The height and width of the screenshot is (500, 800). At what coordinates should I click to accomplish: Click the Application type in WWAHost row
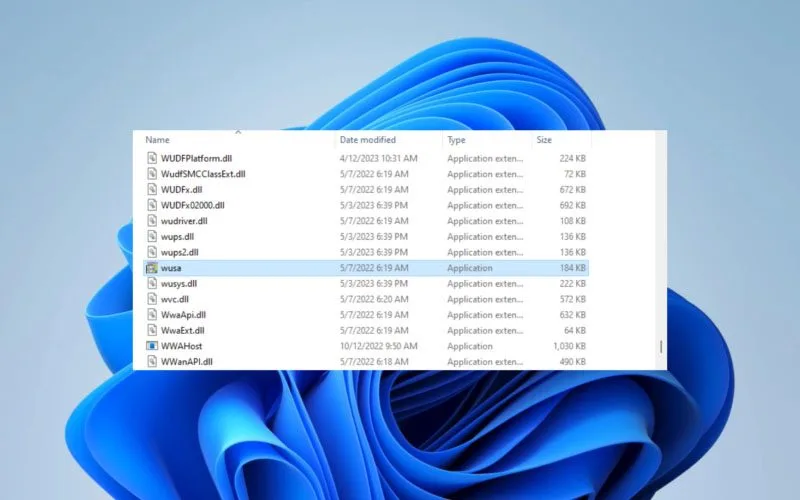click(x=470, y=346)
